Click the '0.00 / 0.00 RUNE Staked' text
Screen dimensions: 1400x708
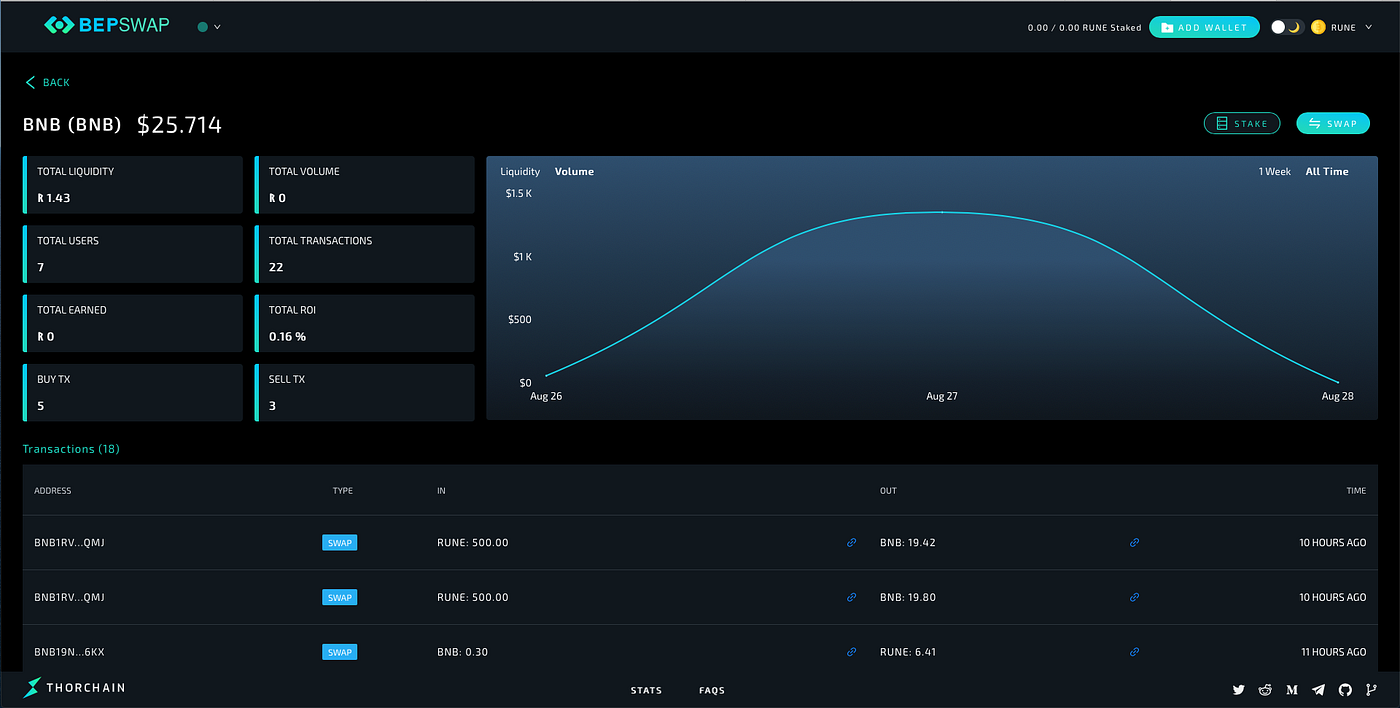[x=1084, y=28]
